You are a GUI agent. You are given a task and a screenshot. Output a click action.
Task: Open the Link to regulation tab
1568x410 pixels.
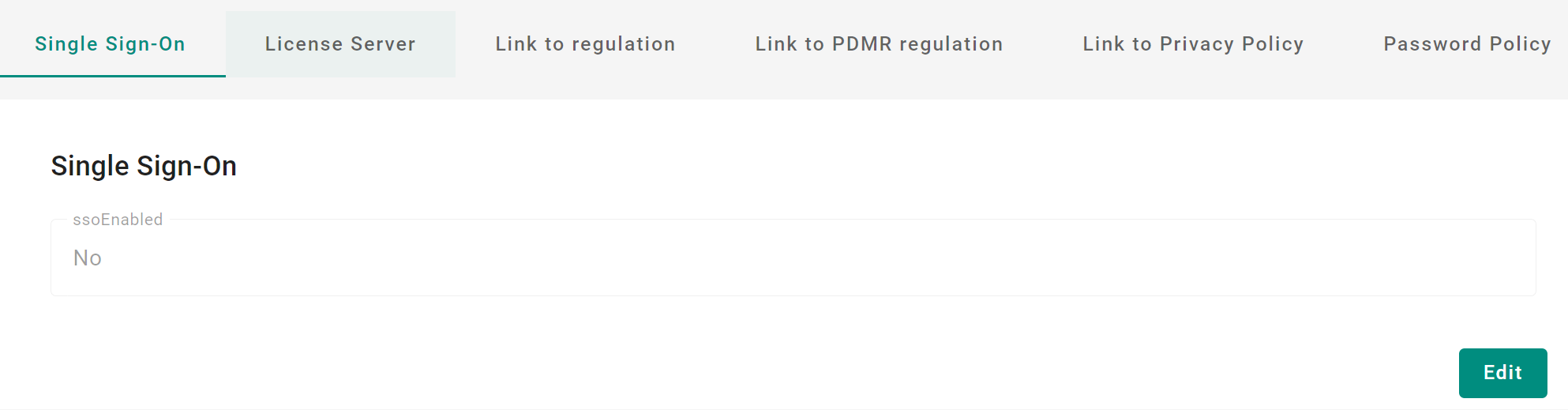coord(585,44)
